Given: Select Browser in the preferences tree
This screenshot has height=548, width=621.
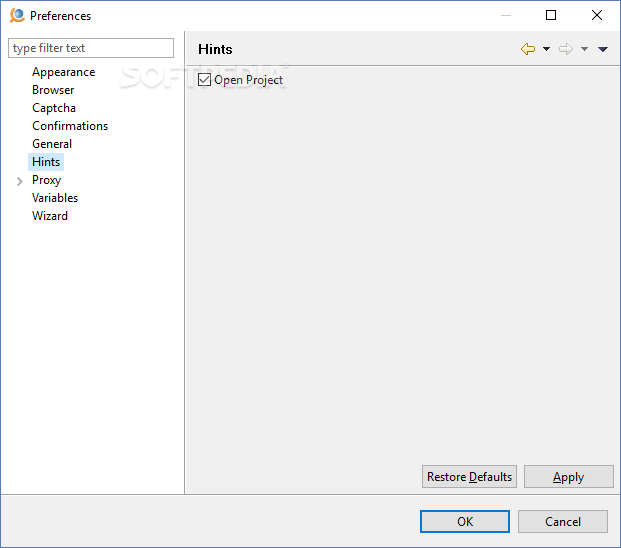Looking at the screenshot, I should point(53,90).
